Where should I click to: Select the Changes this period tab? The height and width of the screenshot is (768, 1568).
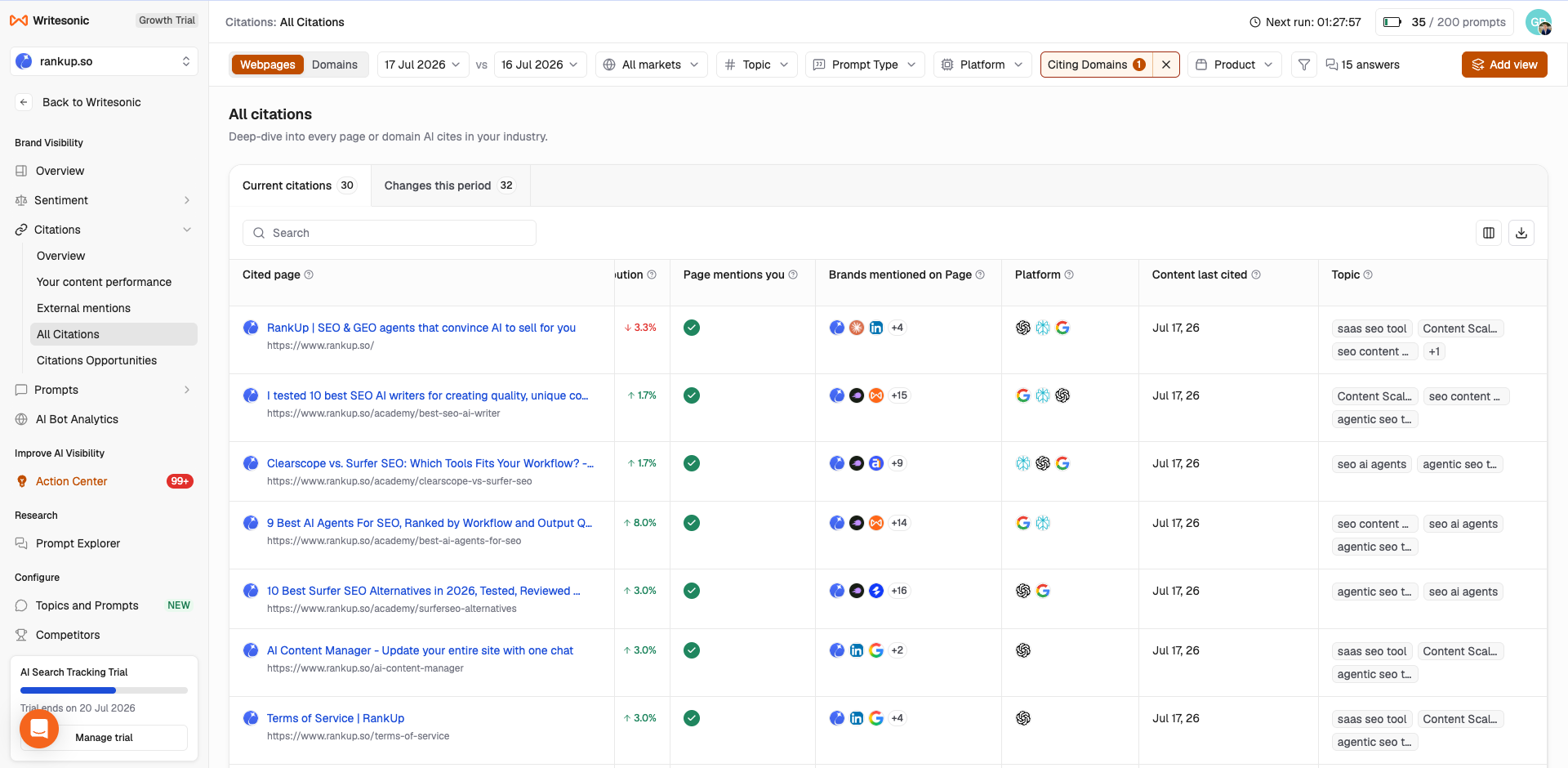[x=450, y=185]
